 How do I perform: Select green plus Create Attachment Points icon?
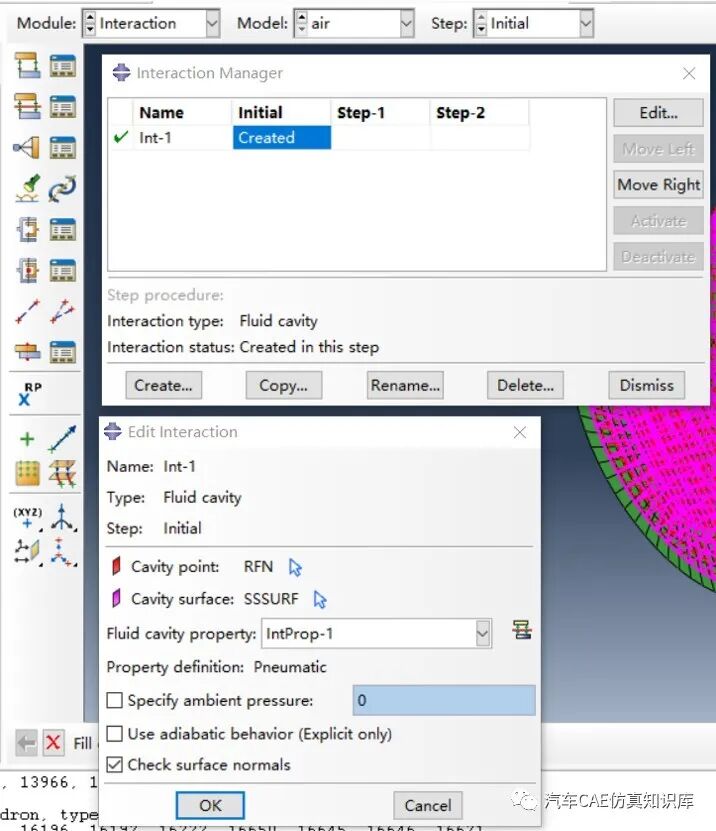pos(27,439)
